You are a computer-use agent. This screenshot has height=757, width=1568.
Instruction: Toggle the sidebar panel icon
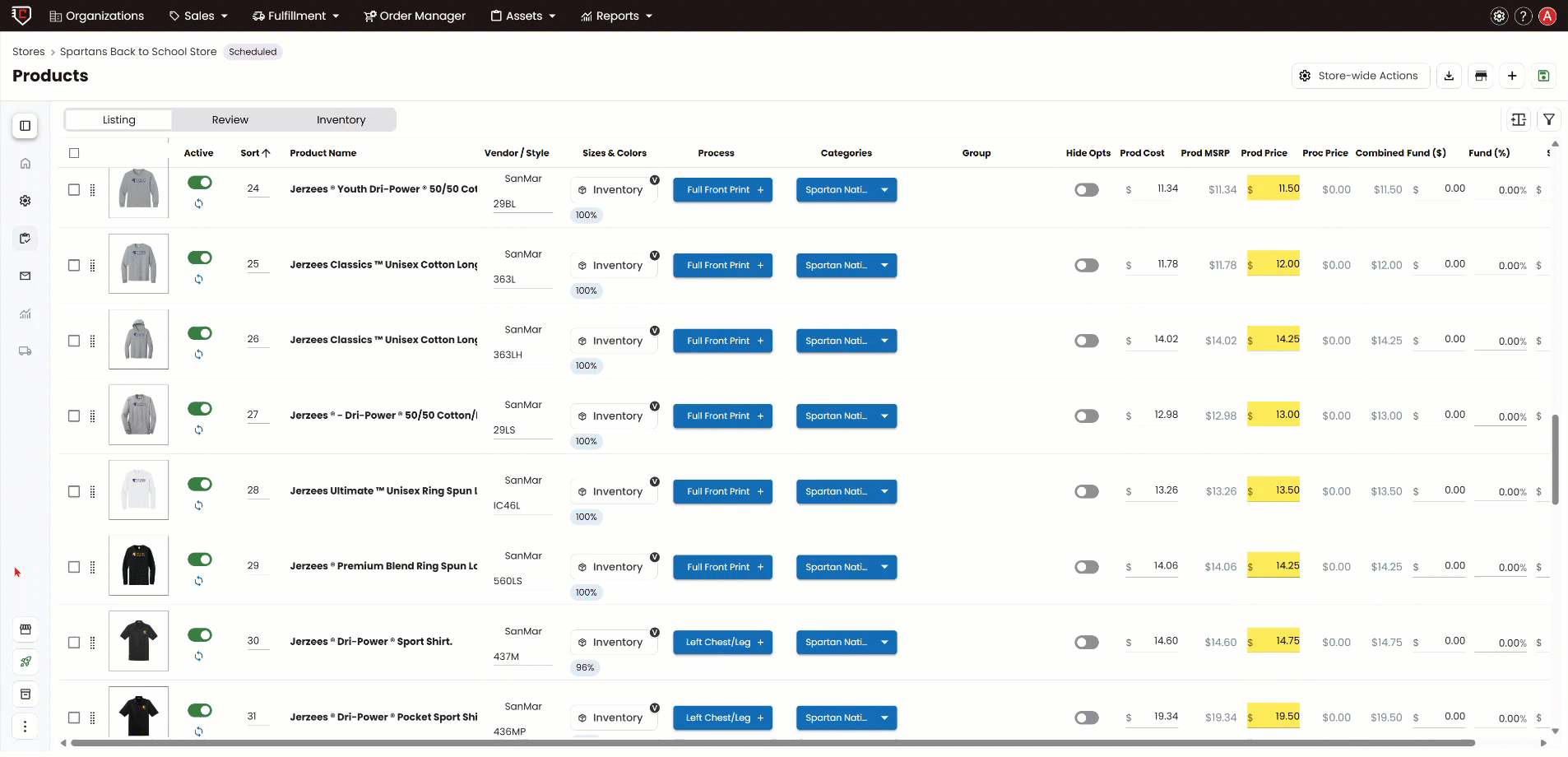[x=26, y=126]
